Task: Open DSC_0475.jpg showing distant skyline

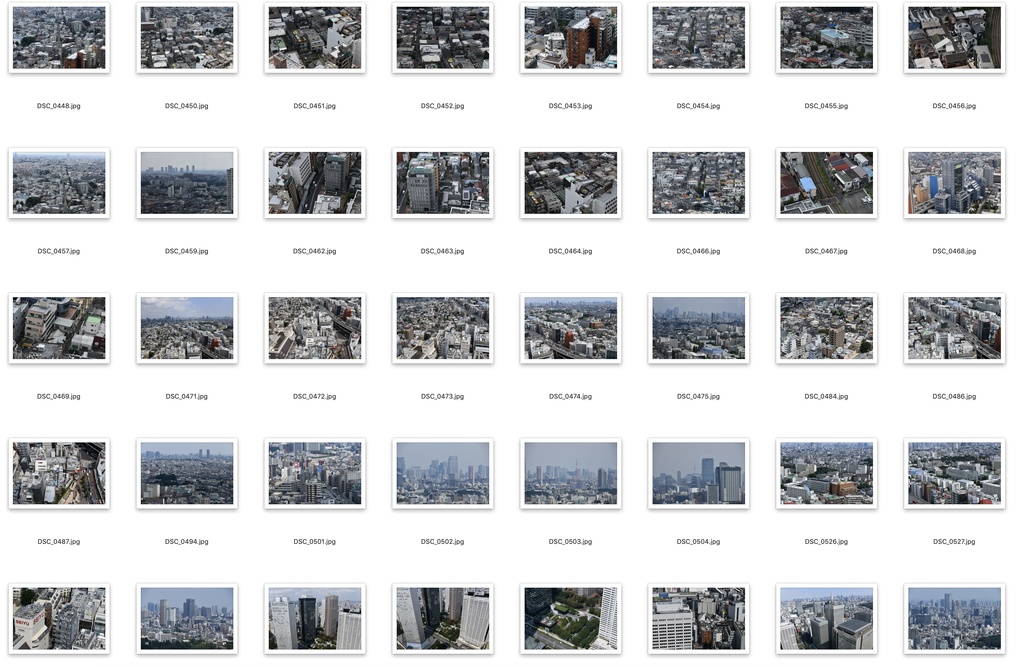Action: [698, 328]
